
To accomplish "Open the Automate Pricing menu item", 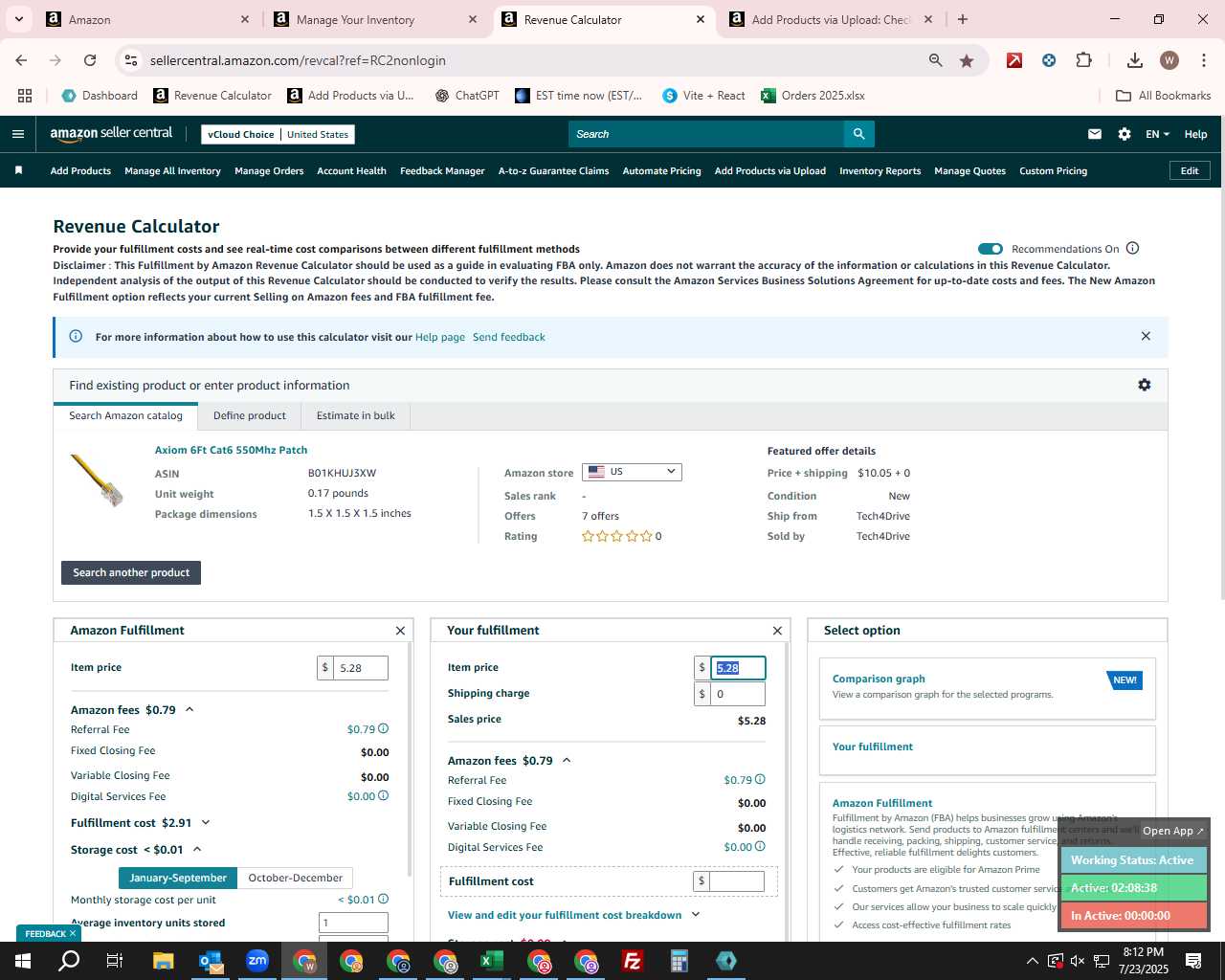I will (661, 170).
